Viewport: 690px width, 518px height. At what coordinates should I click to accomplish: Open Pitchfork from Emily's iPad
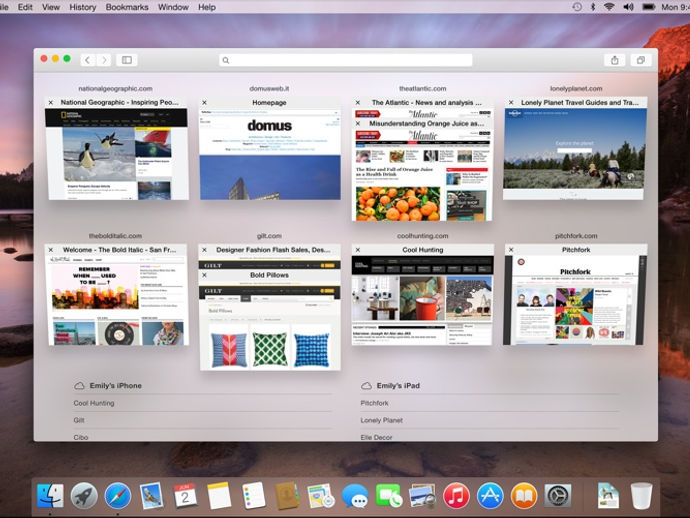pos(374,403)
